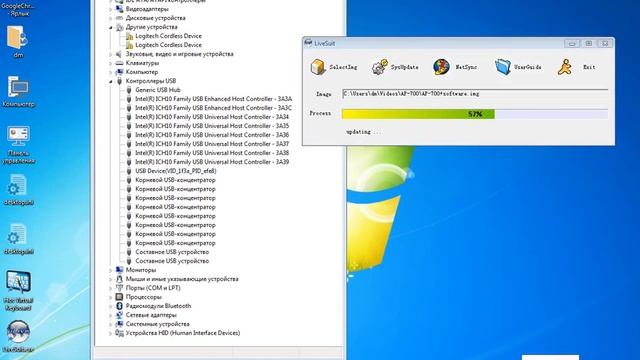Select the last Составное USB устройство row
640x360 pixels.
(172, 261)
